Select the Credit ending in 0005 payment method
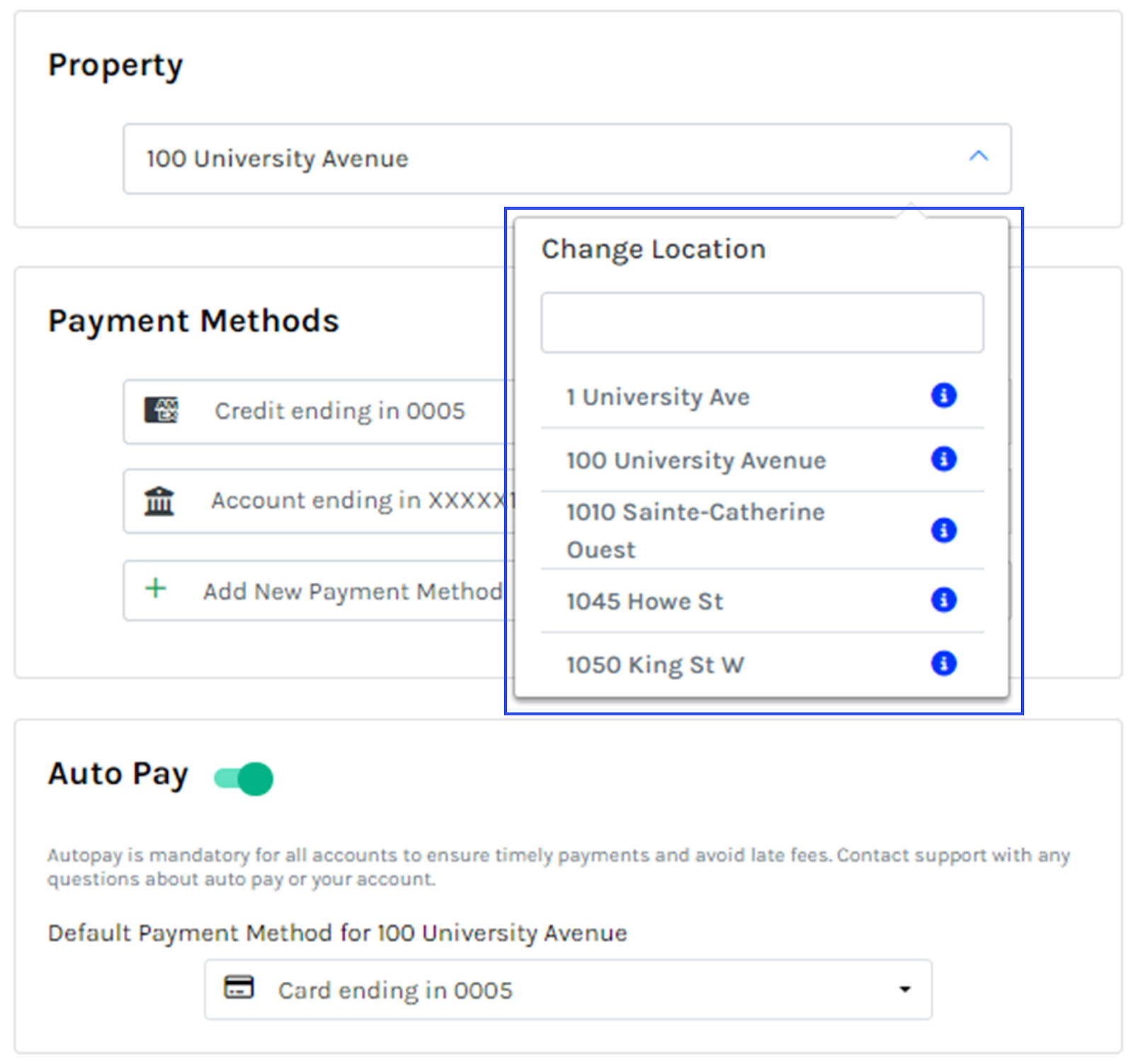This screenshot has width=1133, height=1064. pyautogui.click(x=319, y=411)
